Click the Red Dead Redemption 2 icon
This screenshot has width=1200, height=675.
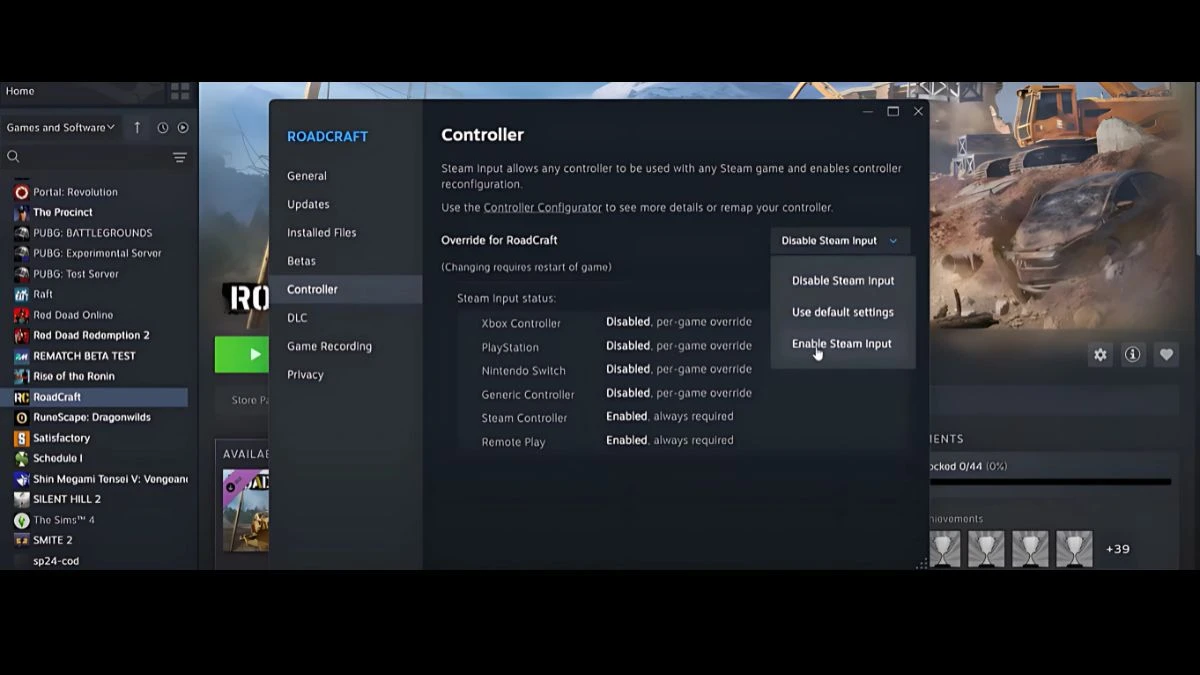[x=21, y=335]
